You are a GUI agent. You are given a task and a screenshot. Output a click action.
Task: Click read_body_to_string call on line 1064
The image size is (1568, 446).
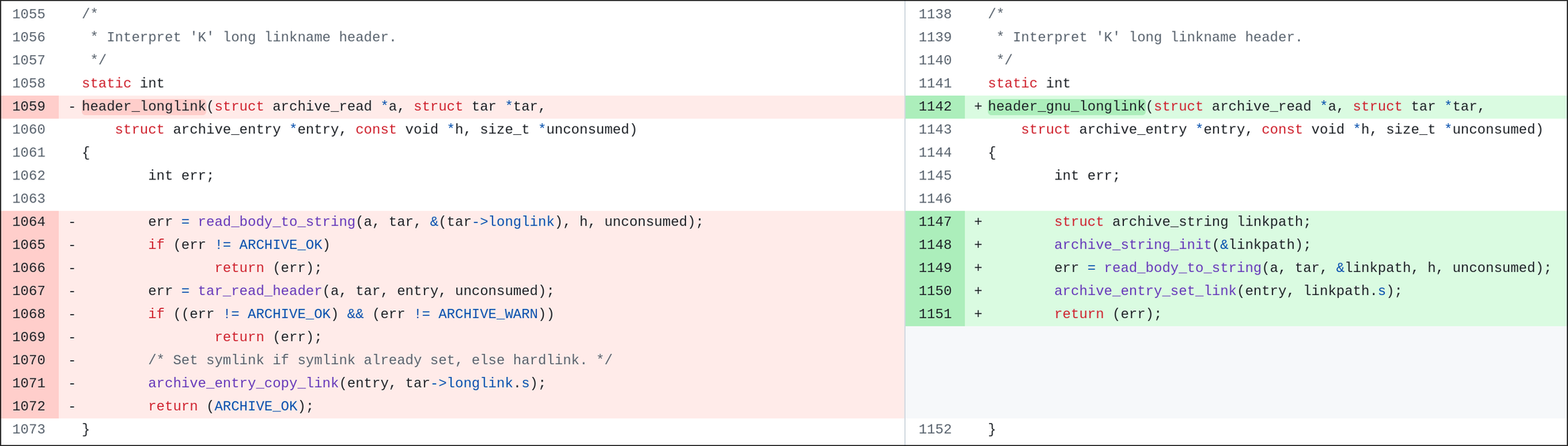coord(276,221)
